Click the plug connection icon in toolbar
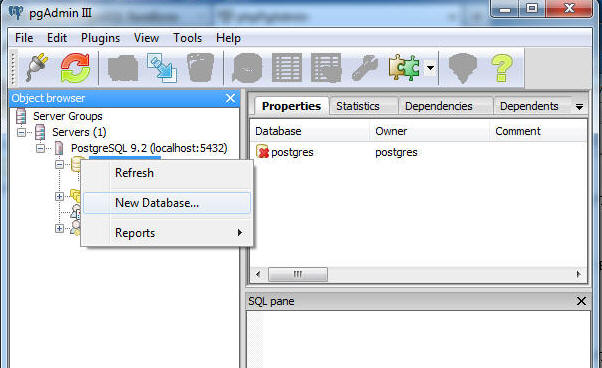The width and height of the screenshot is (602, 368). pos(37,68)
